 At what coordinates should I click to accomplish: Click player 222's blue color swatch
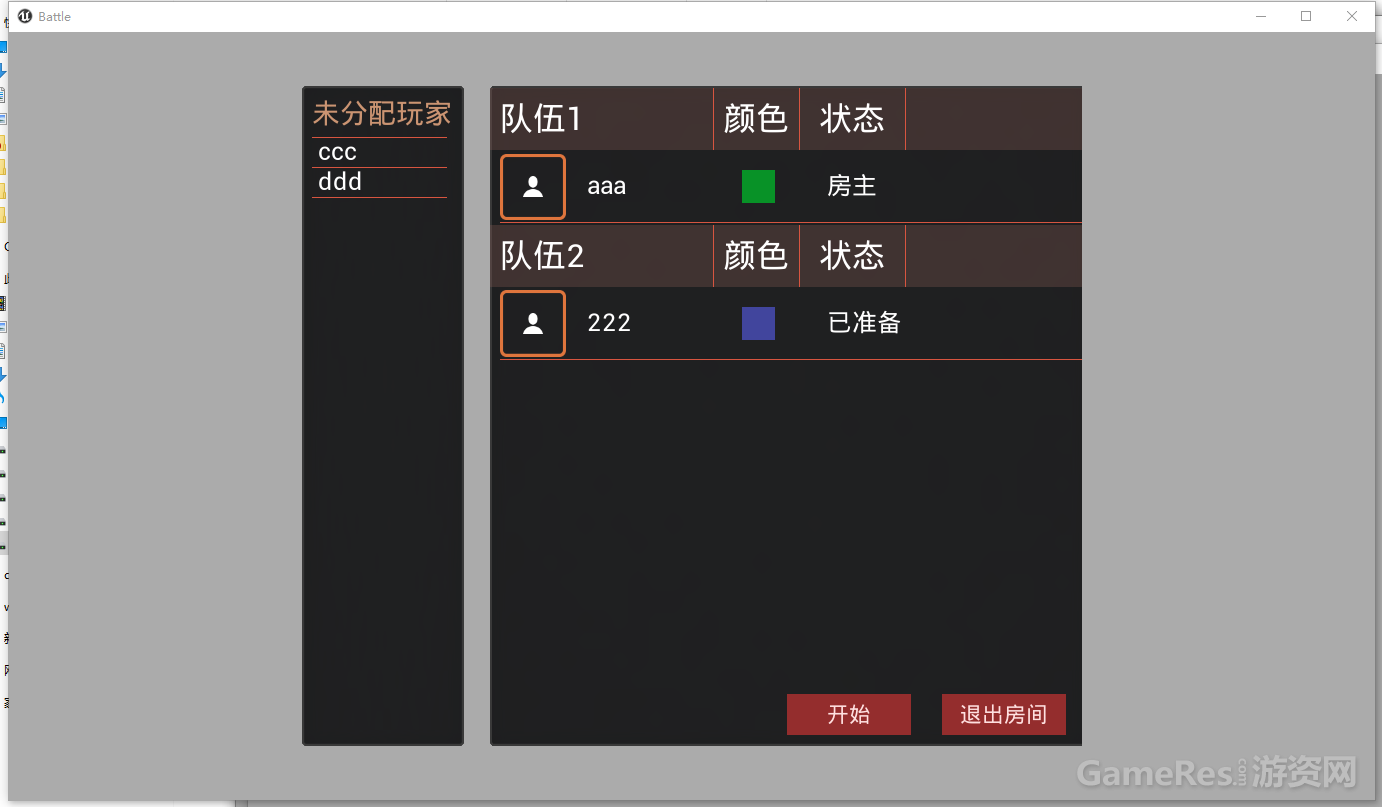pos(757,323)
